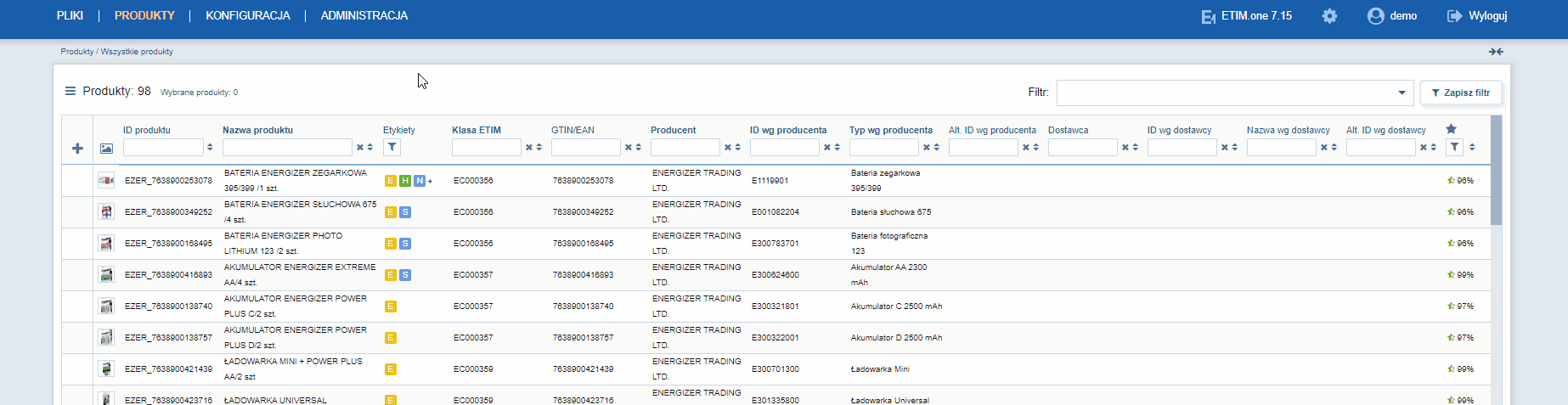Sort by ID produktu using the sort arrows
Viewport: 1568px width, 405px height.
point(210,148)
